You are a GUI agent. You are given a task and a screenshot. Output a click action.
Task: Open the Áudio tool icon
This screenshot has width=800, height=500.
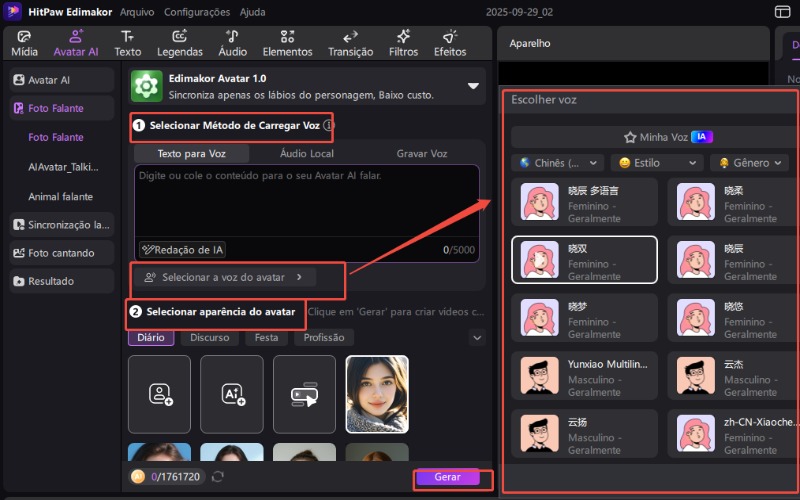pos(232,37)
